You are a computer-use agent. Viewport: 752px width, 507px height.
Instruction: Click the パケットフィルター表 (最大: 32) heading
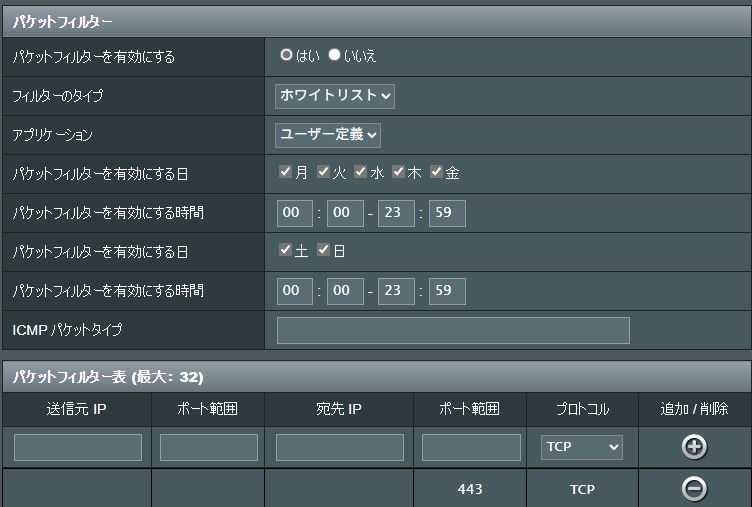tap(108, 377)
